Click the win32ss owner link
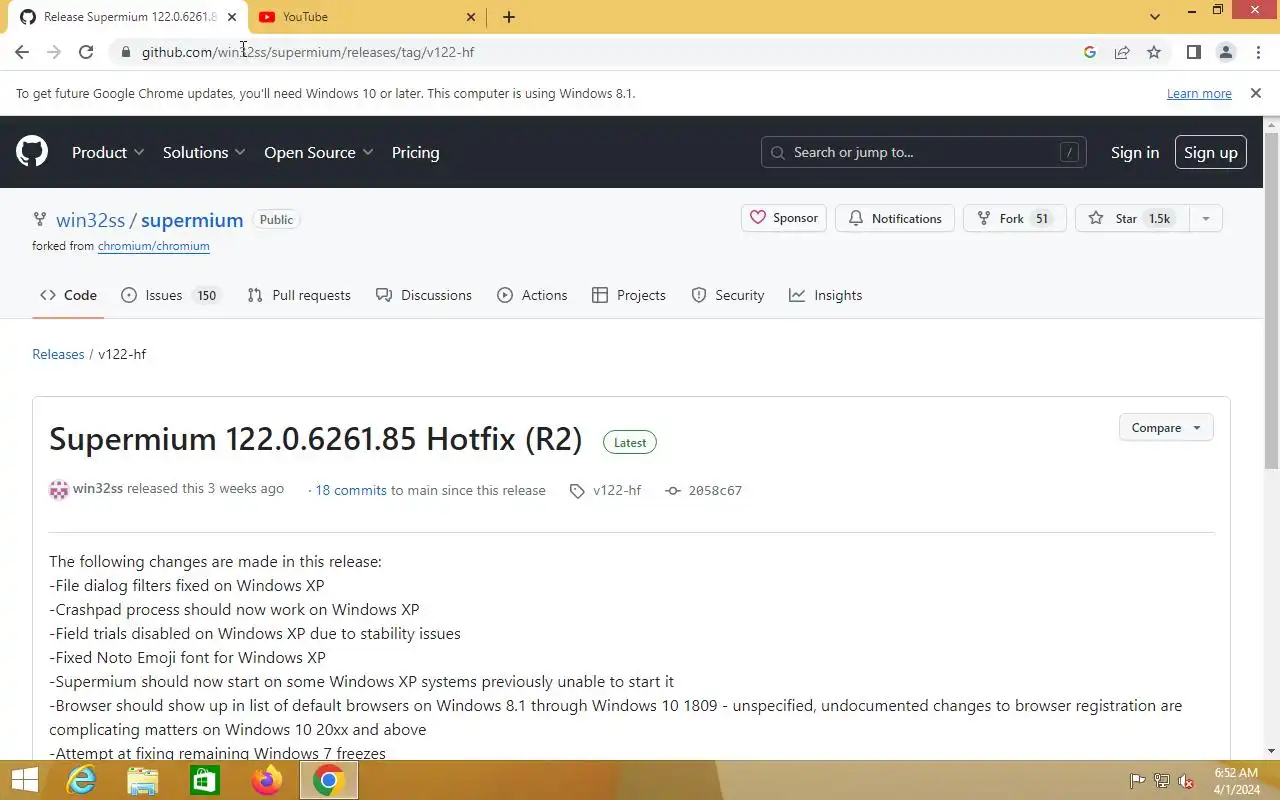 tap(90, 220)
